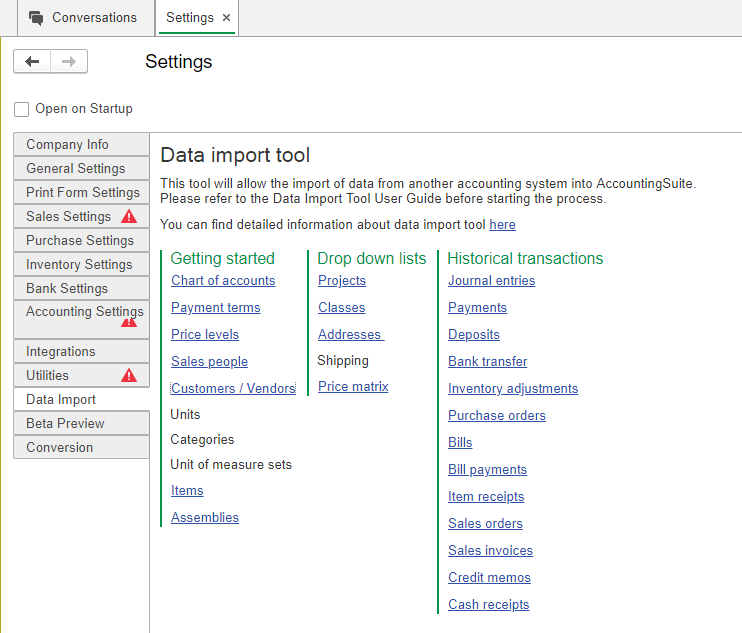Open the Bank Settings section
742x633 pixels.
point(81,289)
